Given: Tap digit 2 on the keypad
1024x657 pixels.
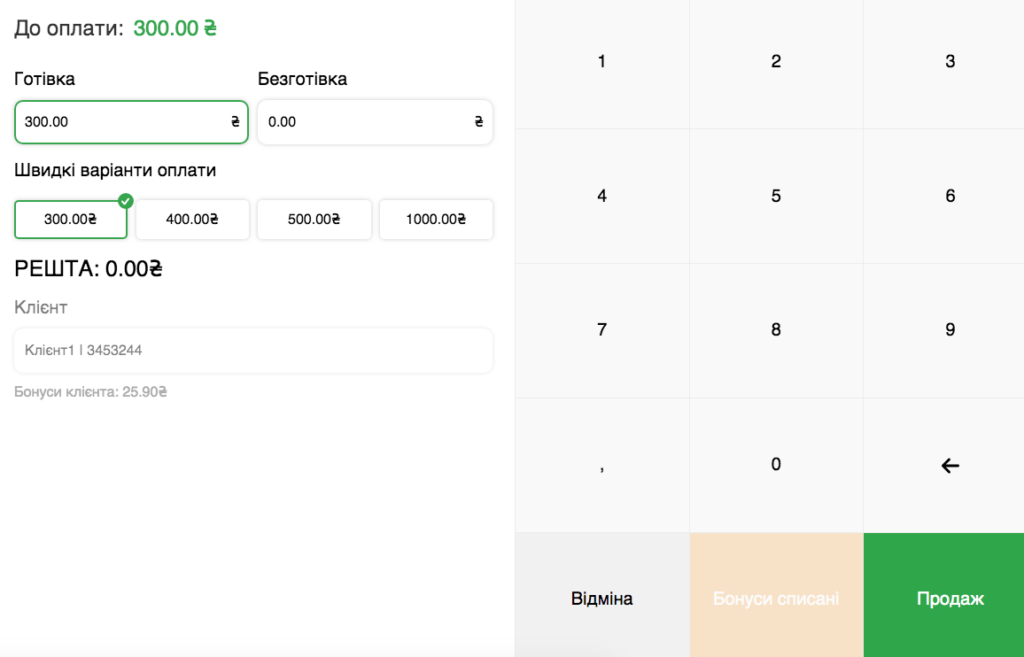Looking at the screenshot, I should 776,62.
